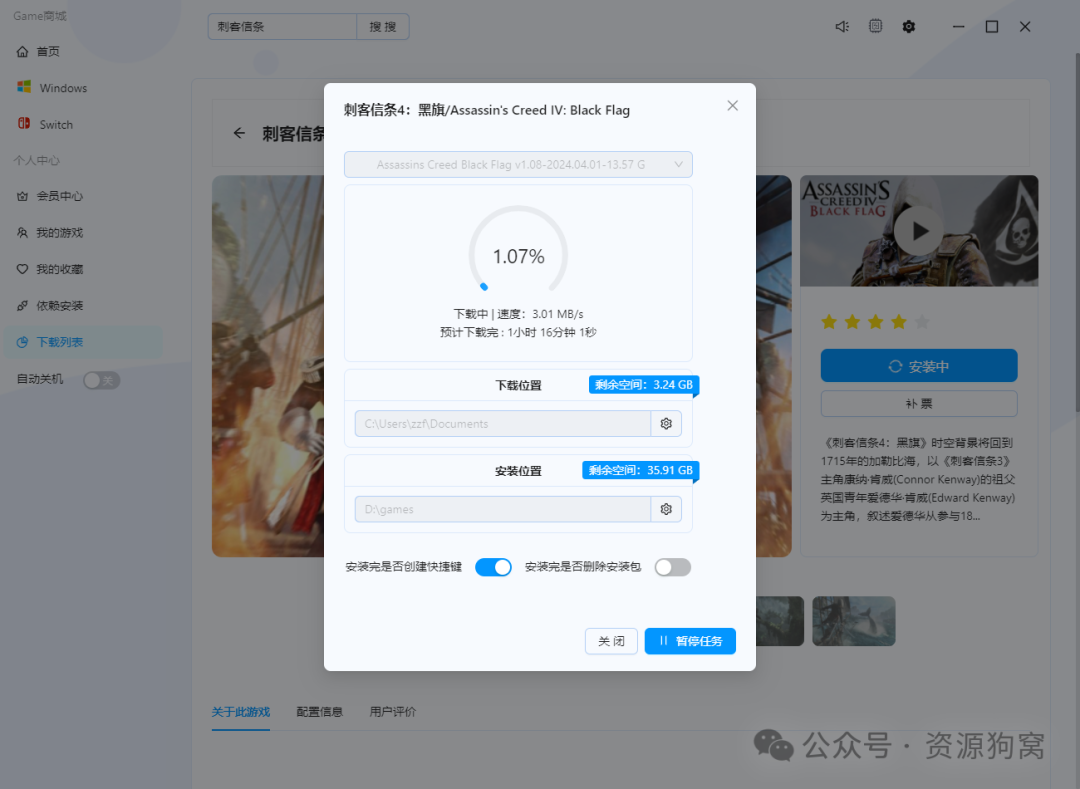Toggle 安装完是否创建快捷键 shortcut switch
The width and height of the screenshot is (1080, 789).
pos(493,567)
